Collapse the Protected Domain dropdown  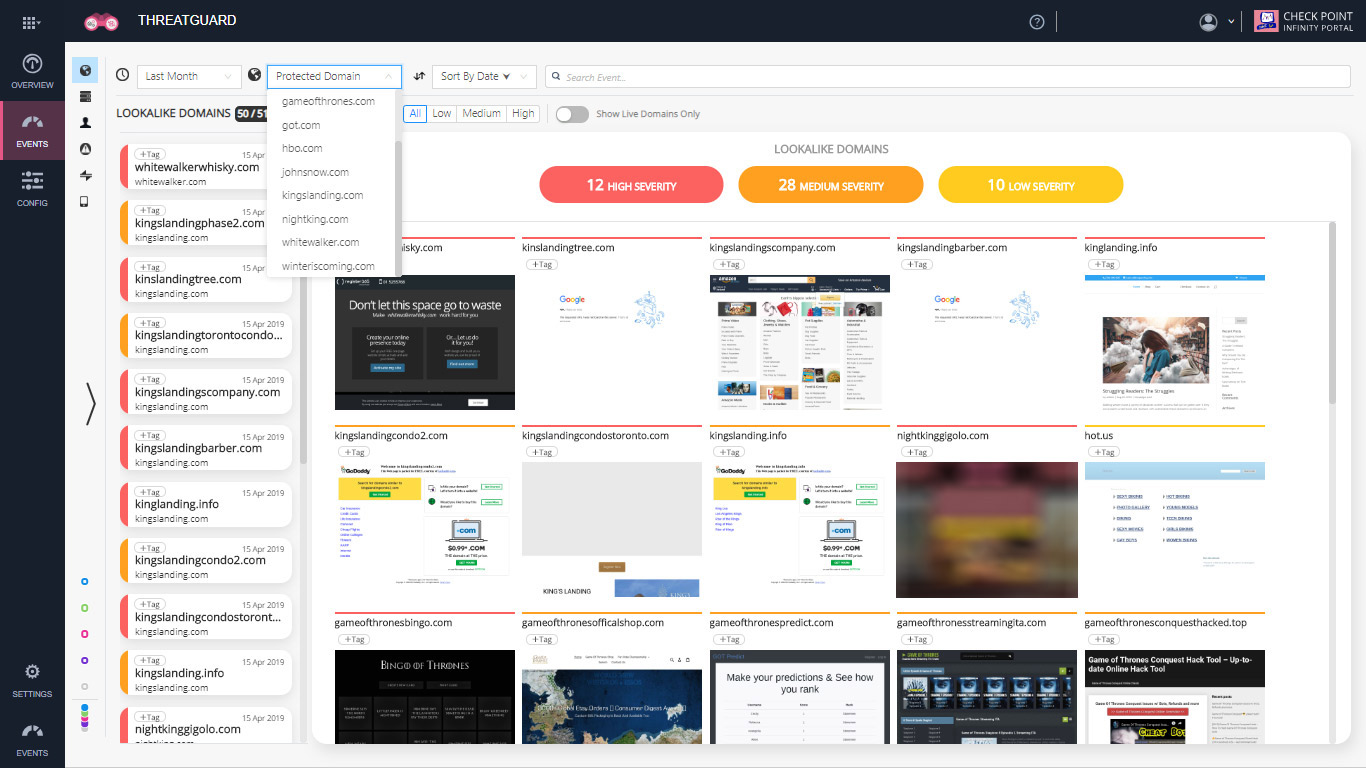pyautogui.click(x=334, y=76)
